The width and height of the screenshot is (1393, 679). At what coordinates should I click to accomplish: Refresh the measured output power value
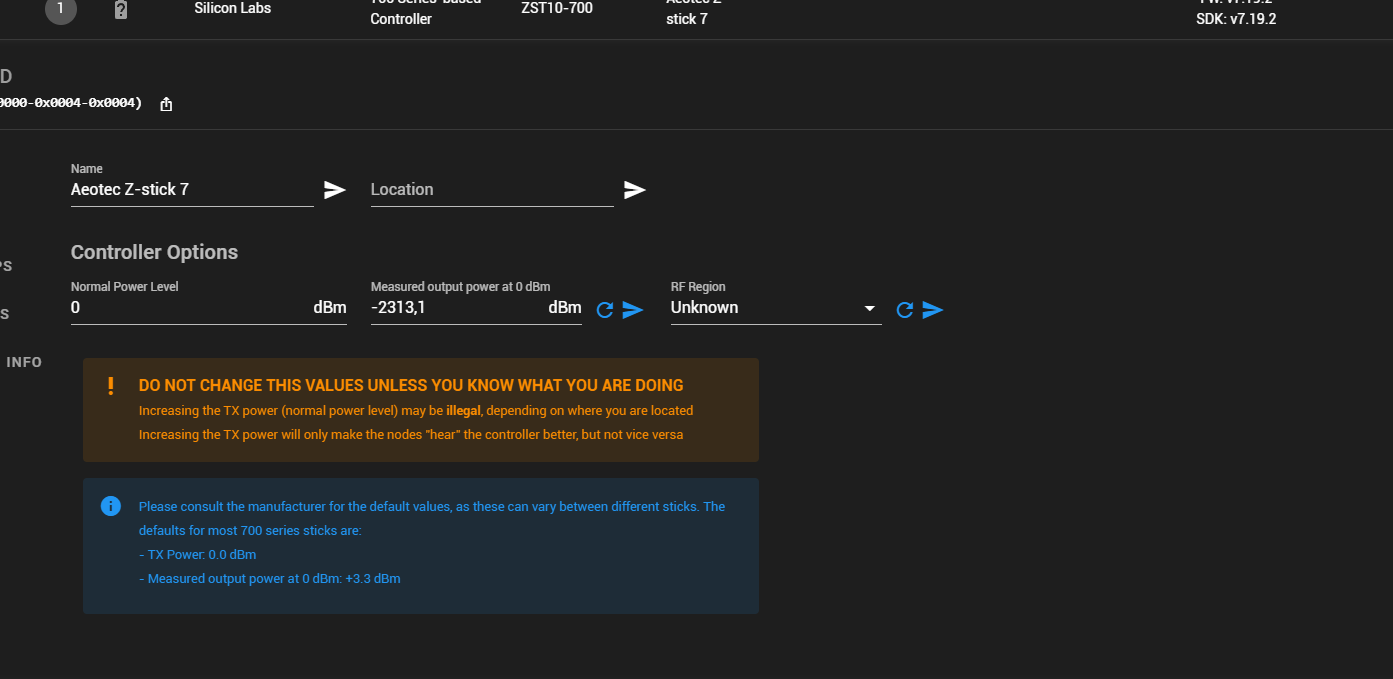point(604,310)
